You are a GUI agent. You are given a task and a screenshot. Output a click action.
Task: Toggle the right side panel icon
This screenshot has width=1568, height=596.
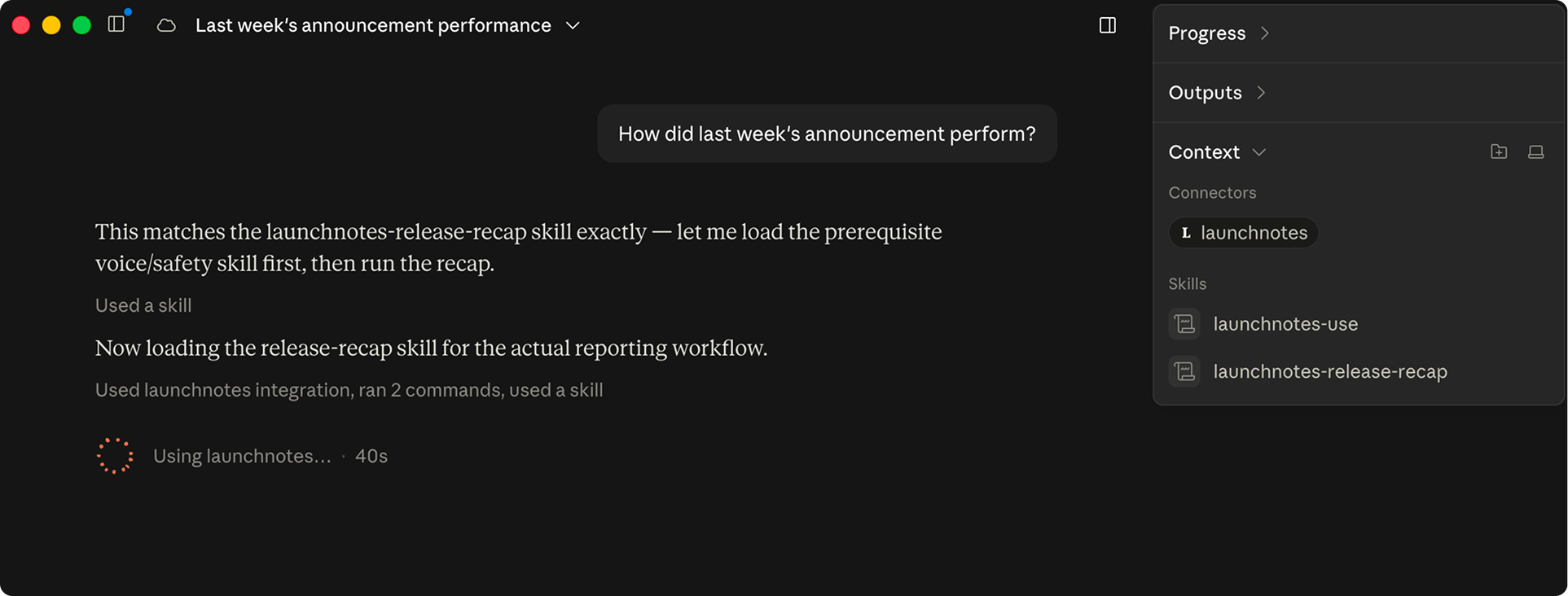1108,25
